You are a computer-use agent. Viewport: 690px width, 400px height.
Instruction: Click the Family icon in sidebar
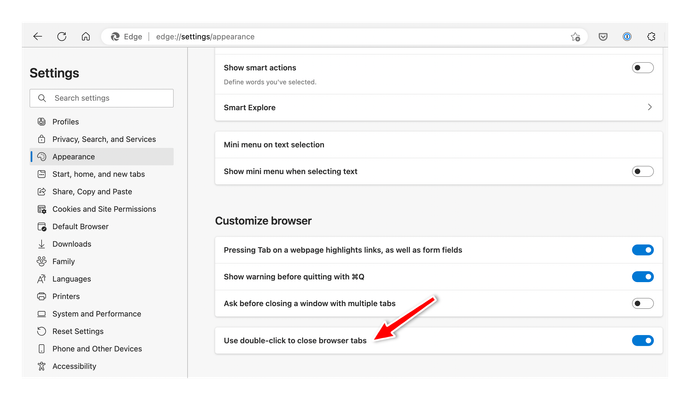click(41, 261)
